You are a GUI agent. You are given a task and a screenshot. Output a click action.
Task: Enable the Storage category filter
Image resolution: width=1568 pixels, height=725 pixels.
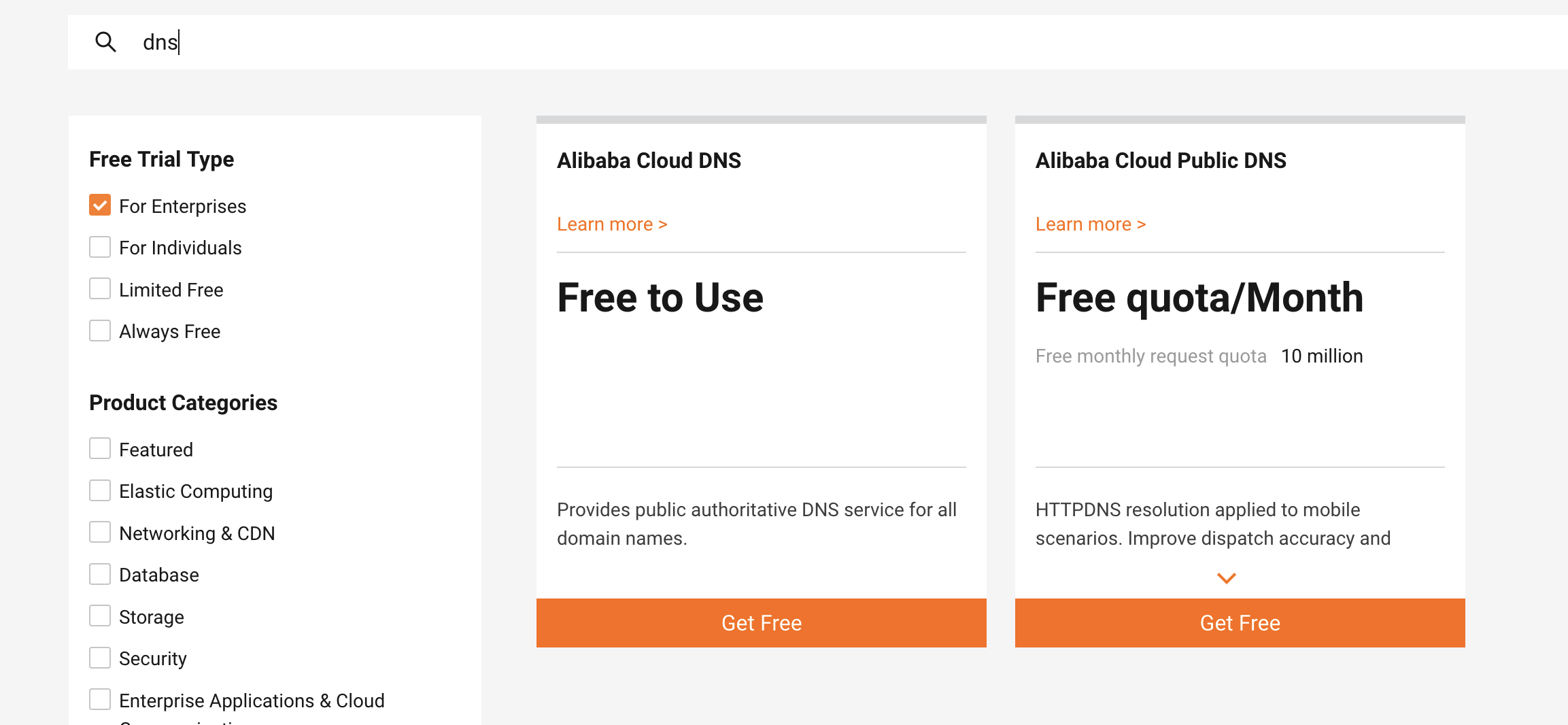point(100,616)
